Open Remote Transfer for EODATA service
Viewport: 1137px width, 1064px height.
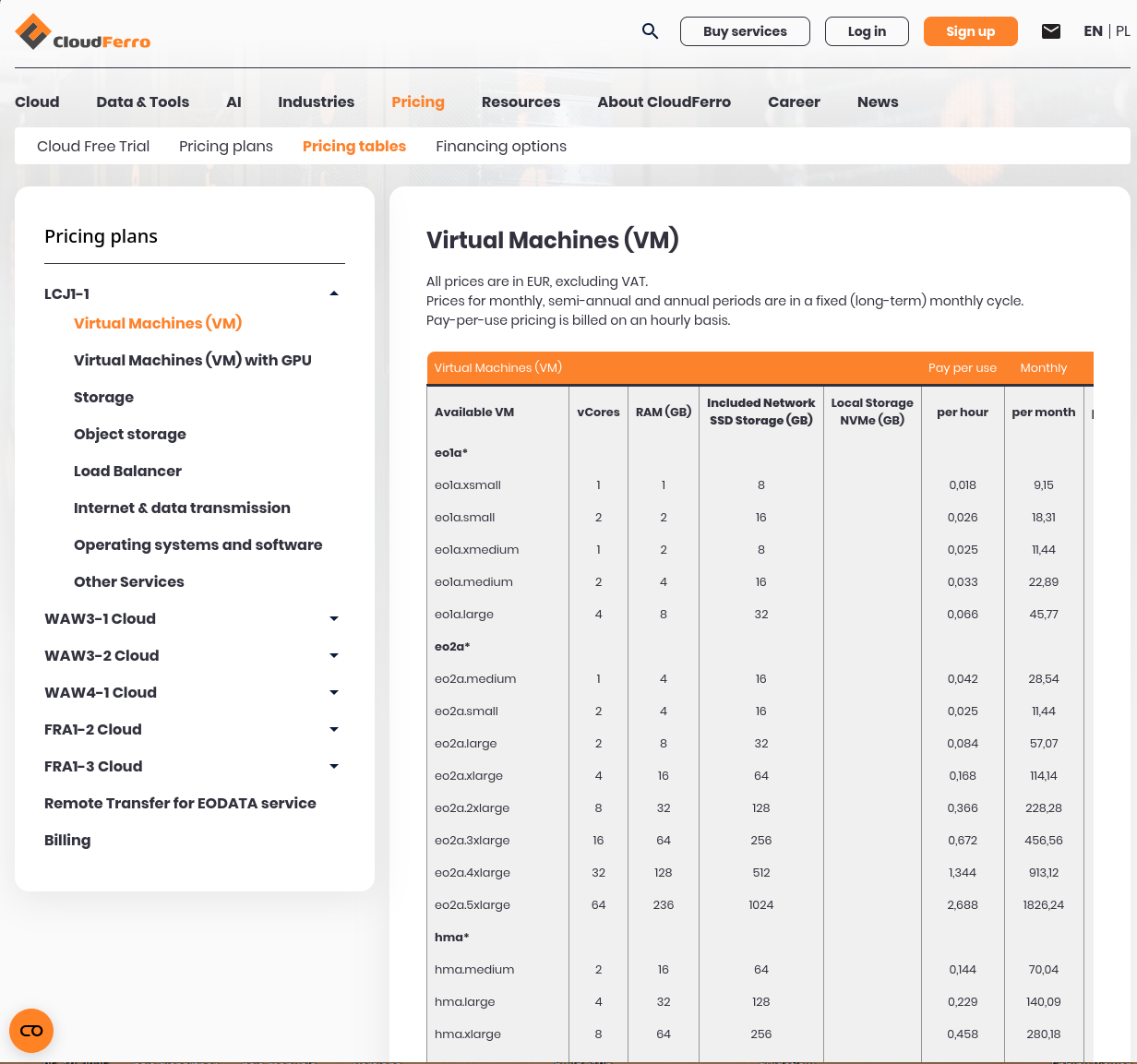click(x=180, y=803)
